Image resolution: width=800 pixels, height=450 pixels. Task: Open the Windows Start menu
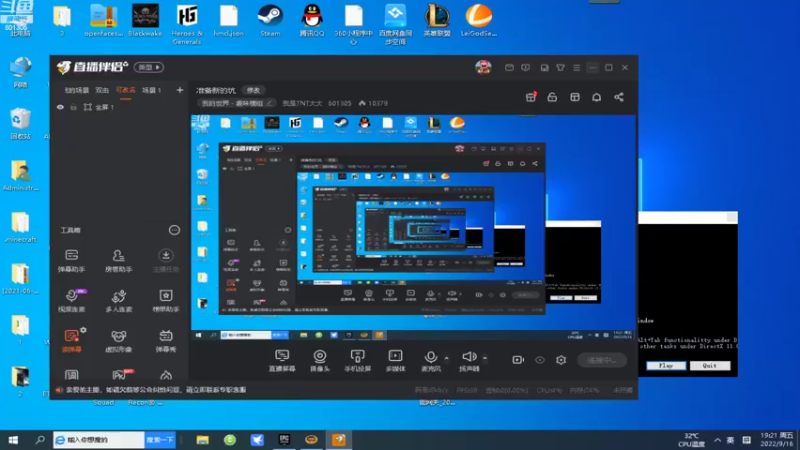[13, 440]
